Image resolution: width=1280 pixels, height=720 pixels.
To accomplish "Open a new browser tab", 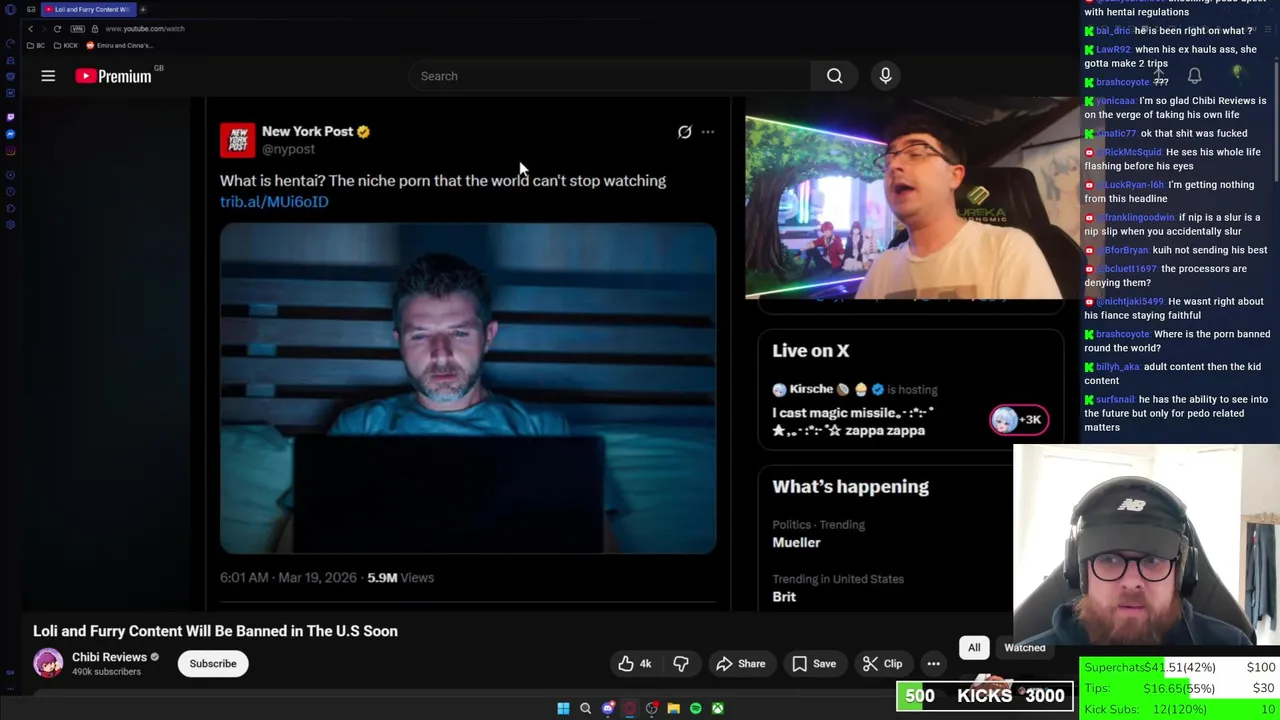I will (143, 9).
